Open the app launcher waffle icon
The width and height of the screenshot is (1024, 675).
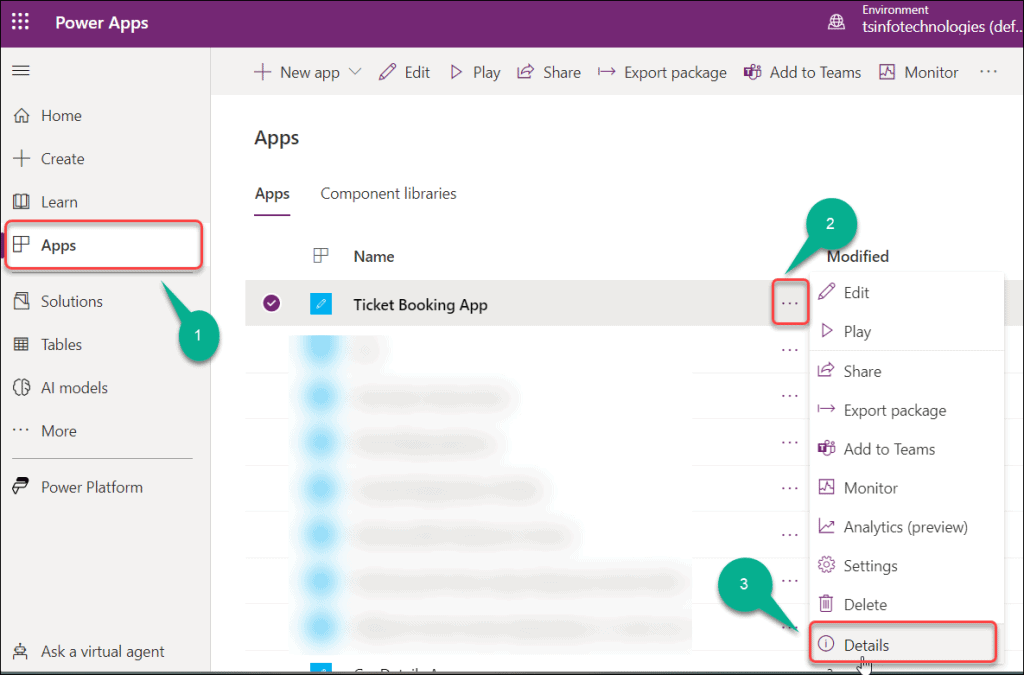tap(20, 22)
